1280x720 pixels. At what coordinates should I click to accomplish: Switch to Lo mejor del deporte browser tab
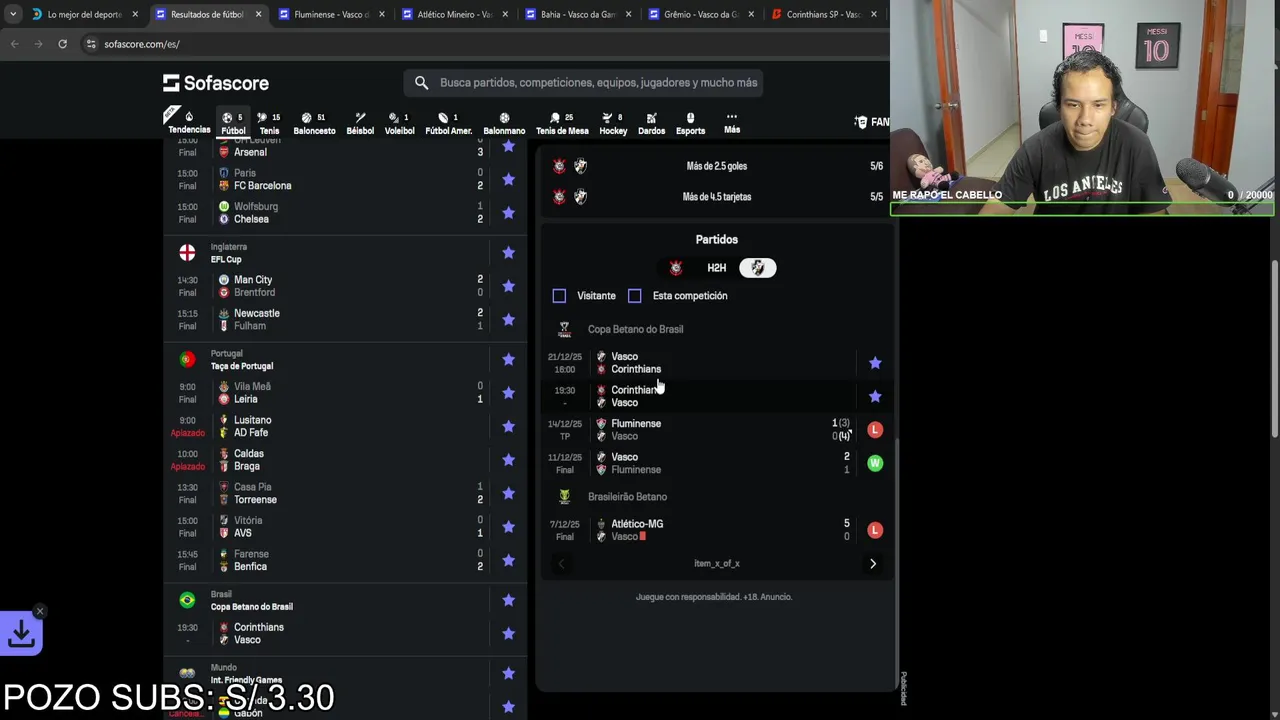(x=83, y=15)
